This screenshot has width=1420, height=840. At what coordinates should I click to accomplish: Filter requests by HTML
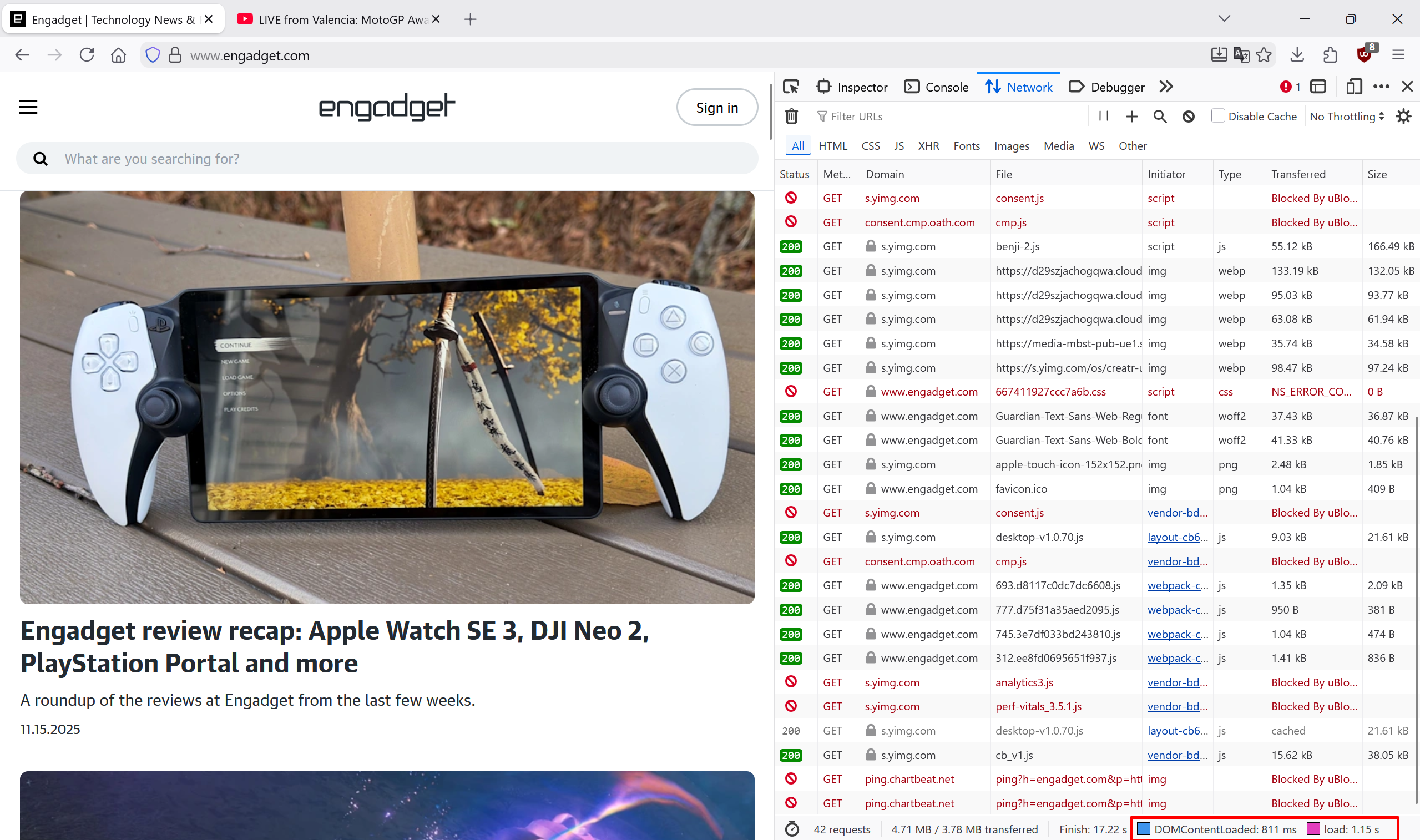(x=832, y=146)
